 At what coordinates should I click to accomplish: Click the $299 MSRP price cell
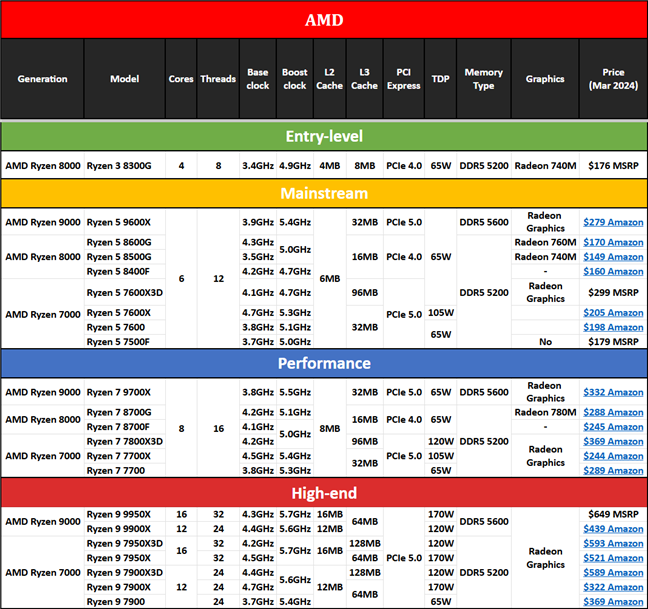tap(613, 293)
